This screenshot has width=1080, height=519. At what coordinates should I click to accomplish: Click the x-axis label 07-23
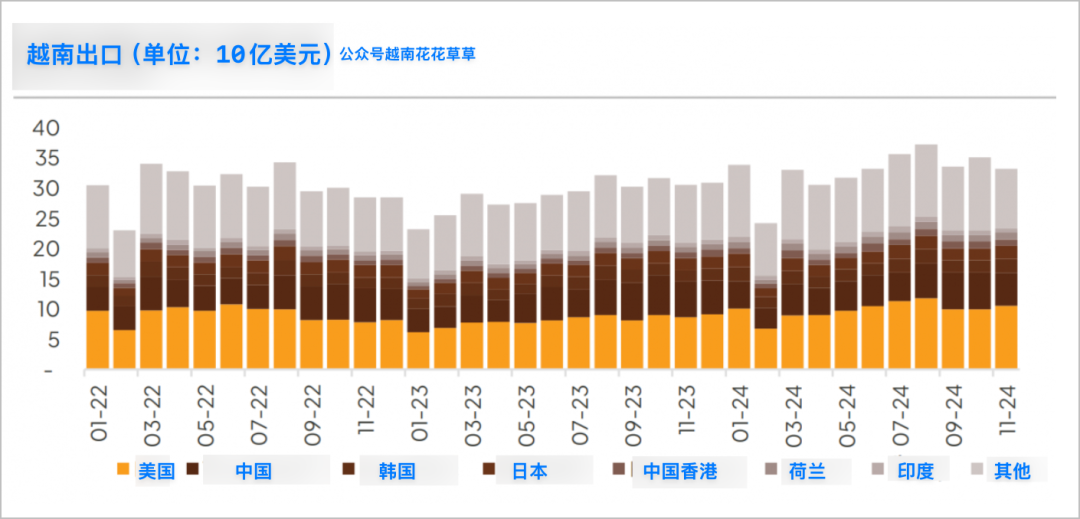(x=579, y=416)
